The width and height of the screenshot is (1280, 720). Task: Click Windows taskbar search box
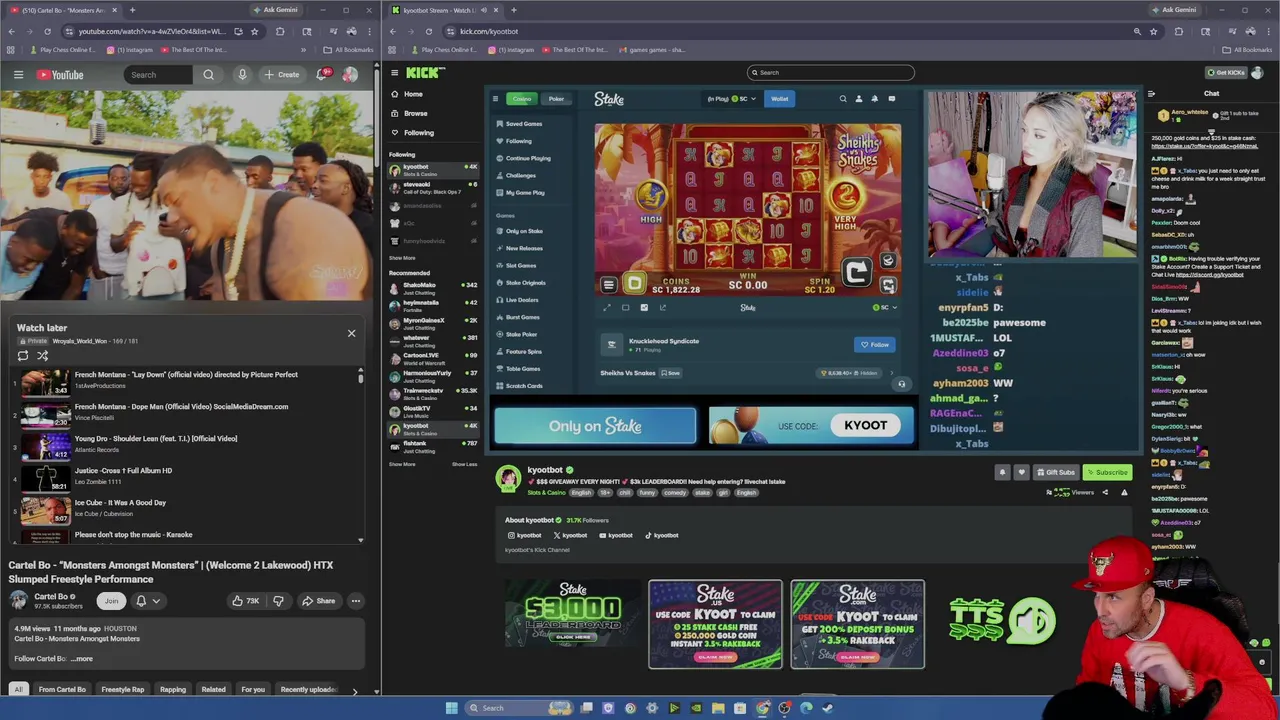[x=518, y=708]
